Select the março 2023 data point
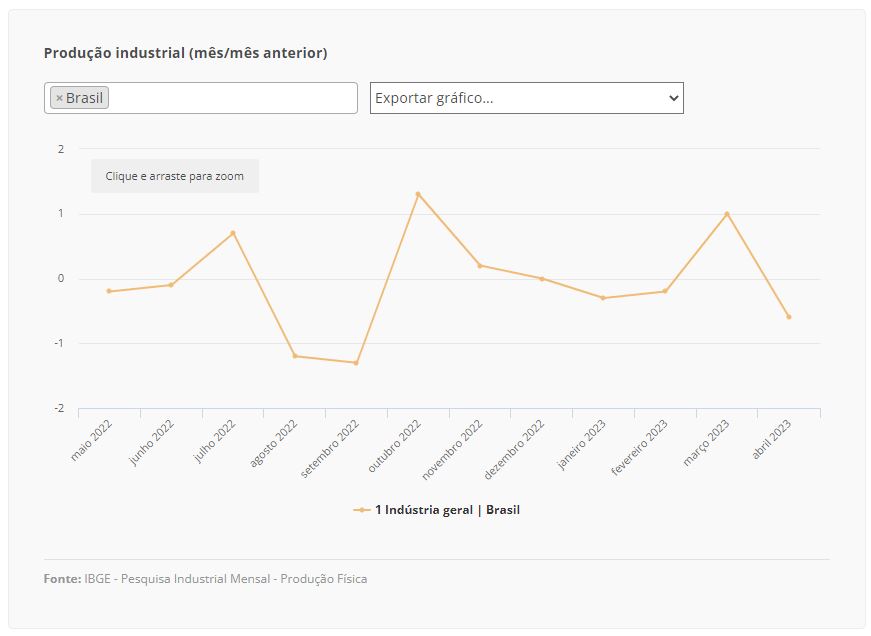 click(727, 214)
